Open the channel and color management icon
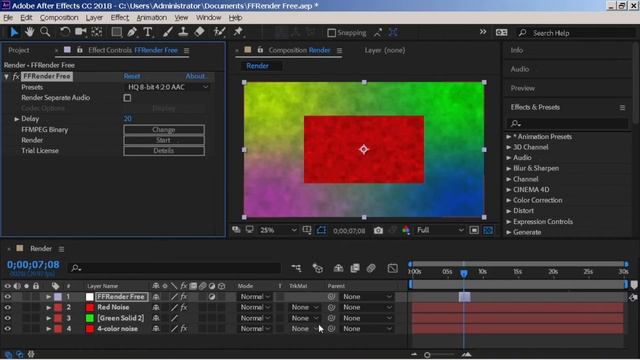Screen dimensions: 640x360 pyautogui.click(x=406, y=231)
